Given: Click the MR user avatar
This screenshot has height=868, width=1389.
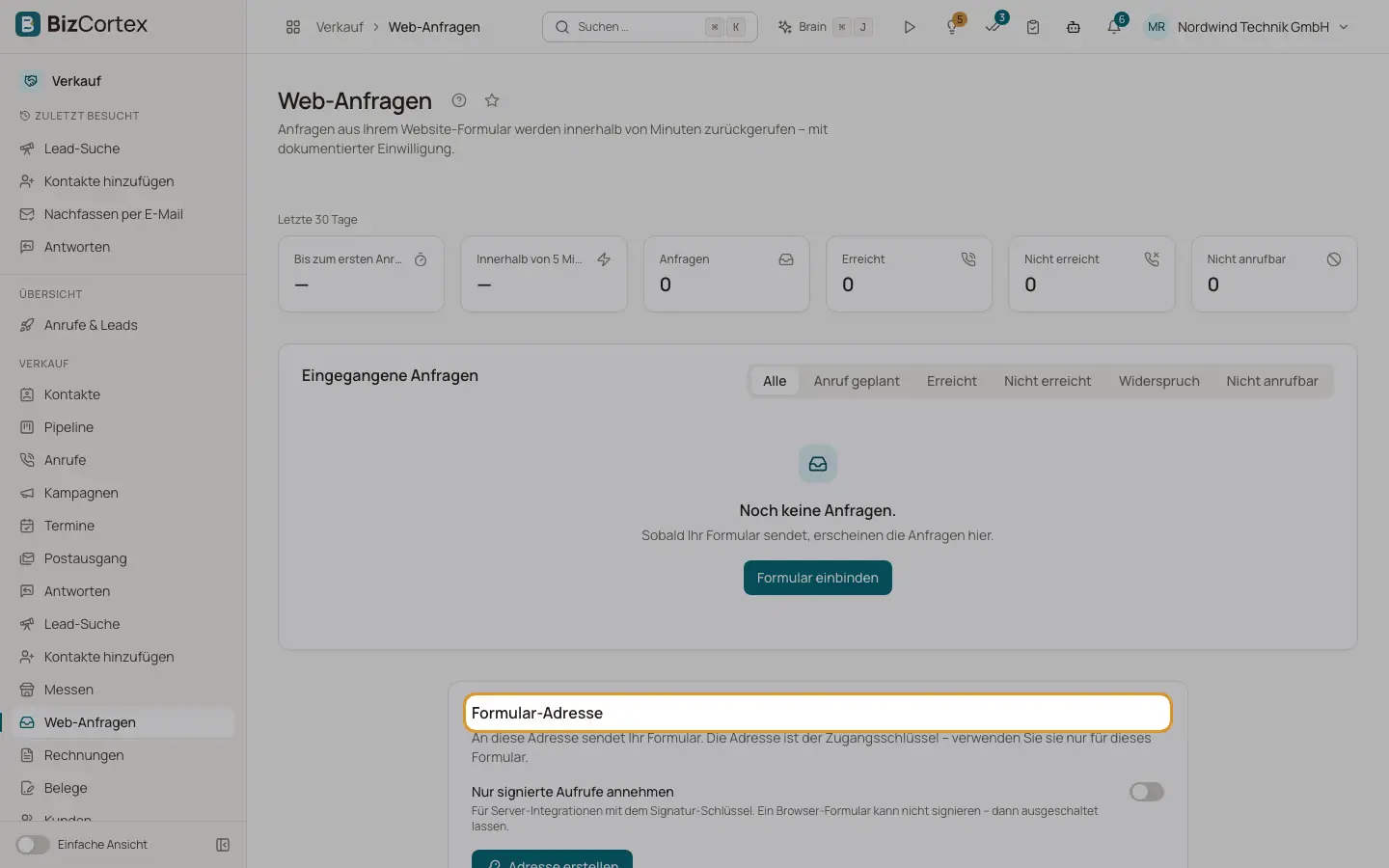Looking at the screenshot, I should pyautogui.click(x=1157, y=27).
